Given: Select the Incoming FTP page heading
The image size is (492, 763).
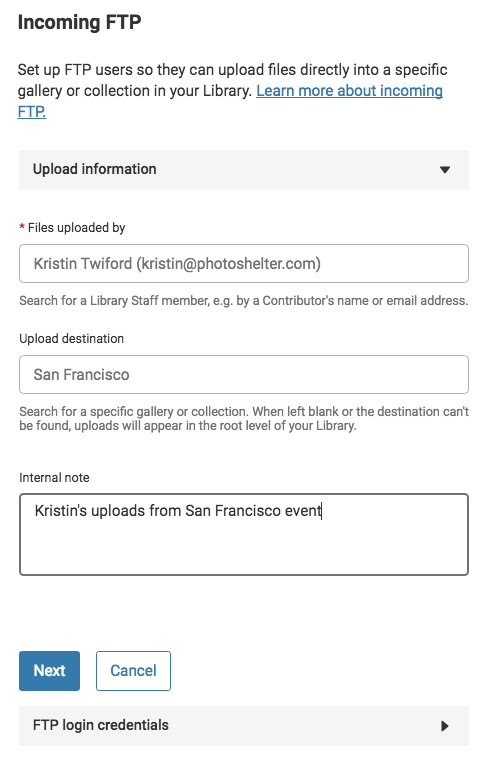Looking at the screenshot, I should [x=79, y=22].
